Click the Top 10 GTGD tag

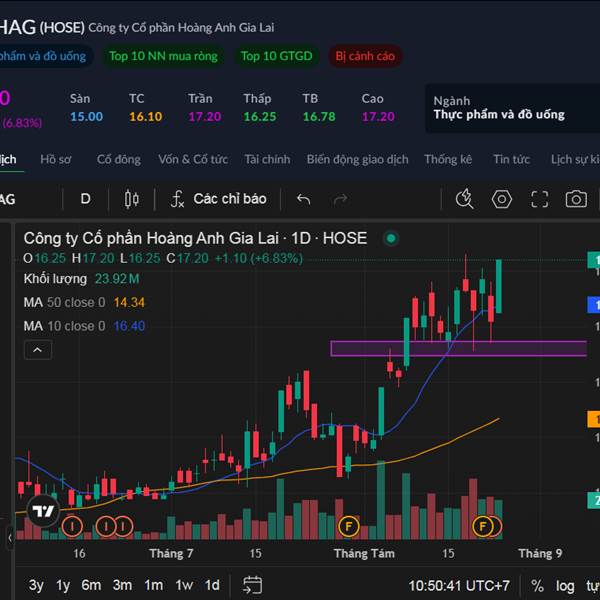click(277, 56)
